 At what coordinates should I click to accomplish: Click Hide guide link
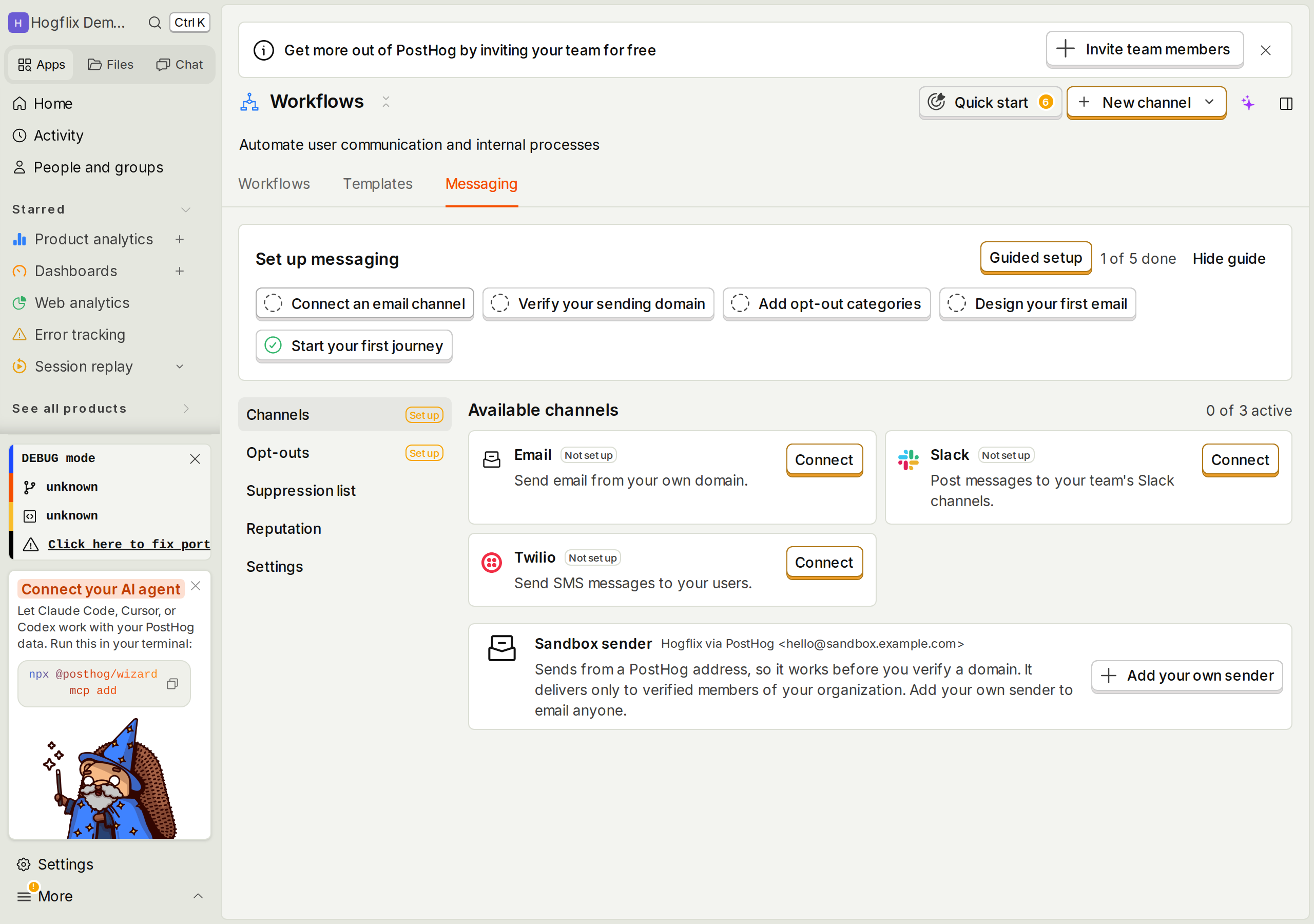point(1229,259)
